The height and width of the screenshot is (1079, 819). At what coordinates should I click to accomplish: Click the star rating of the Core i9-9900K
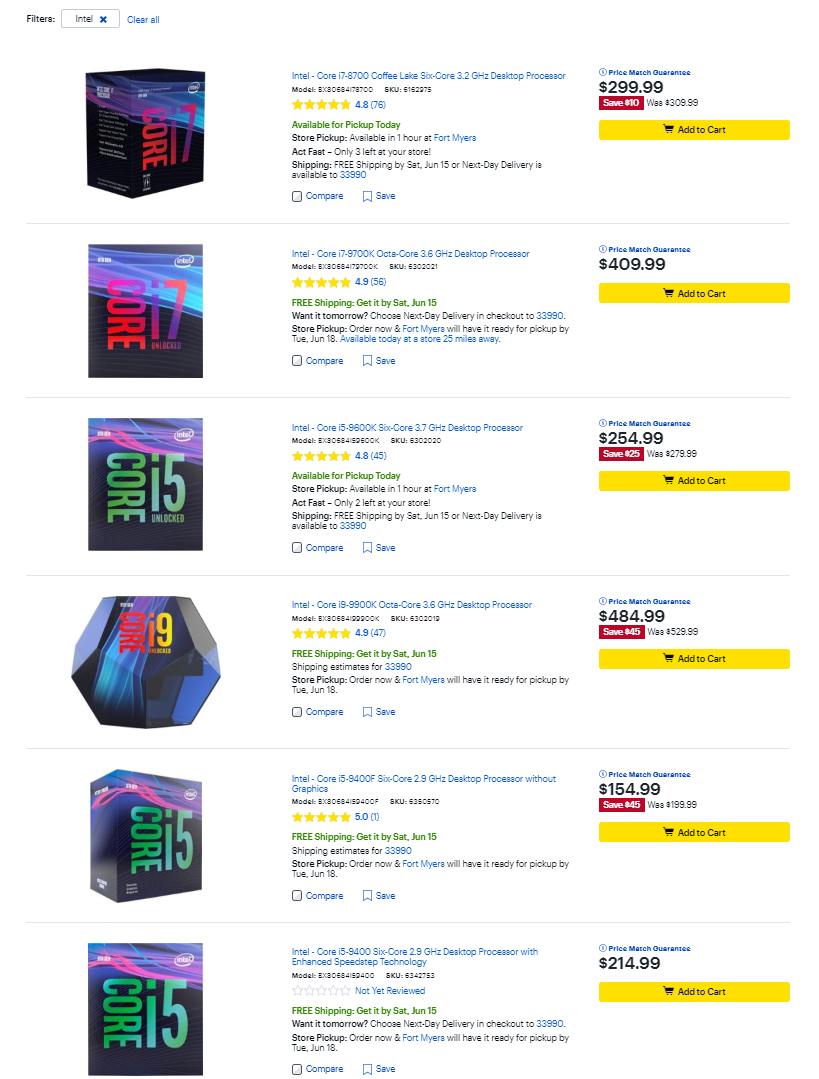[320, 633]
